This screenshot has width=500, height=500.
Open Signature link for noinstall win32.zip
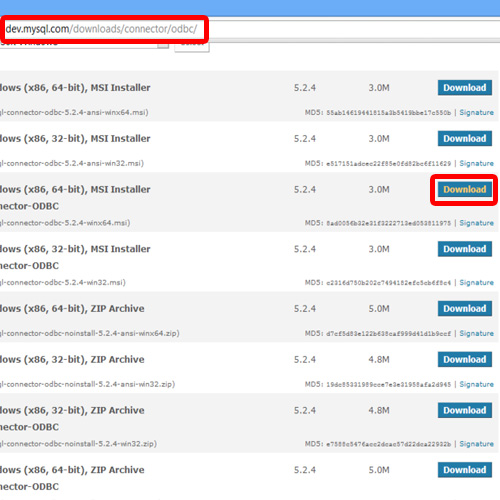pos(476,444)
